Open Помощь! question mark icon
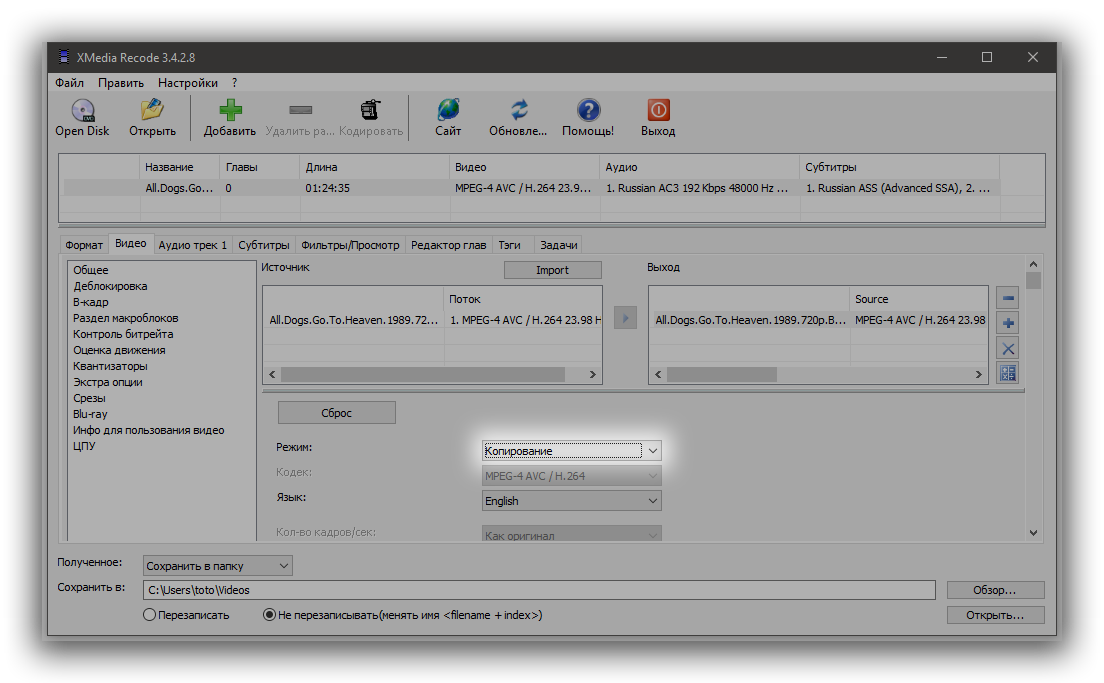The width and height of the screenshot is (1104, 683). (x=588, y=110)
